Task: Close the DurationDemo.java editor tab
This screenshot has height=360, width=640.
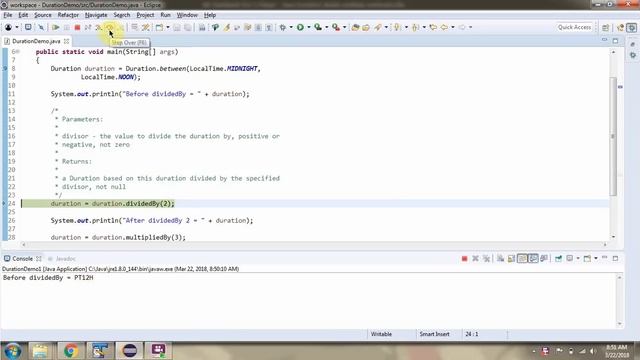Action: tap(67, 41)
